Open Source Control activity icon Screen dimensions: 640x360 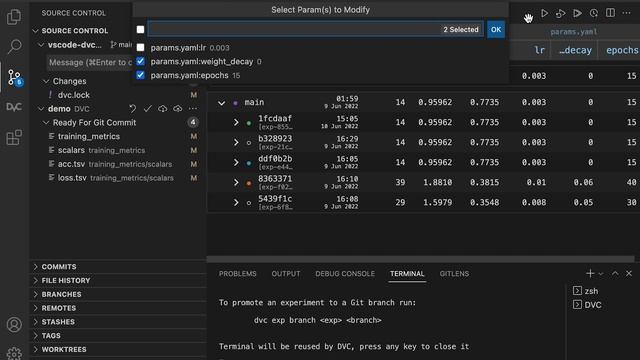tap(15, 77)
